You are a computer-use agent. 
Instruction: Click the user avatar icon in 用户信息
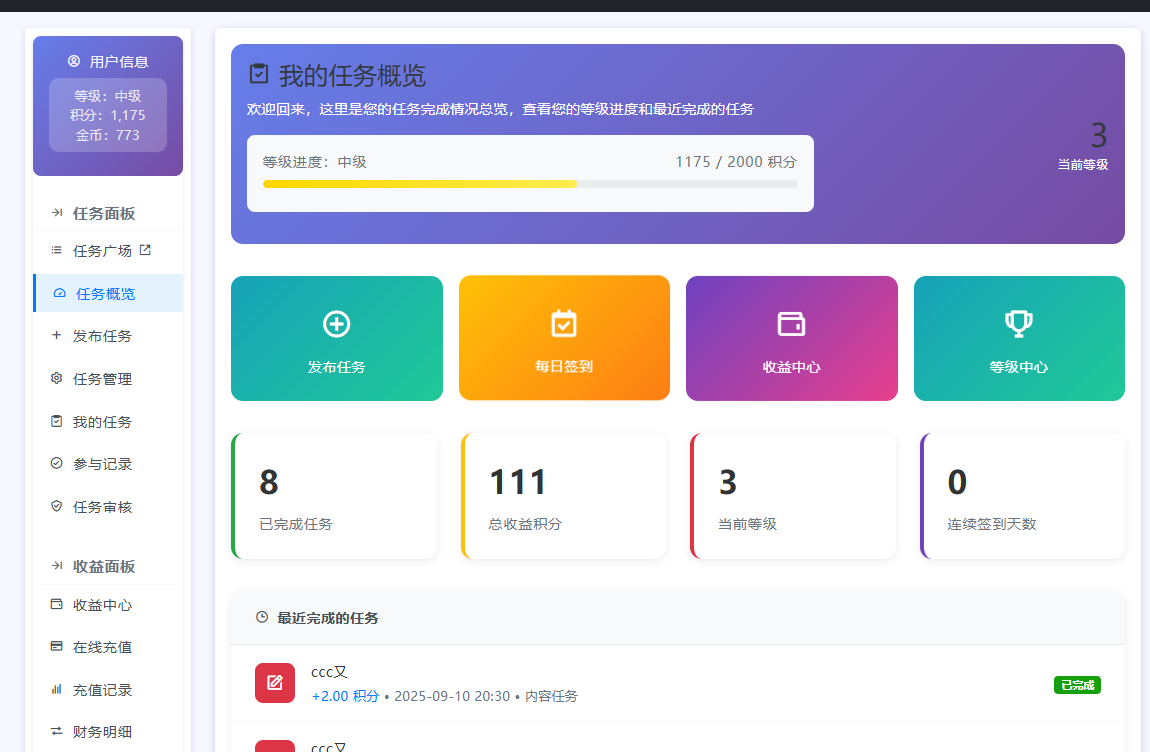point(74,61)
